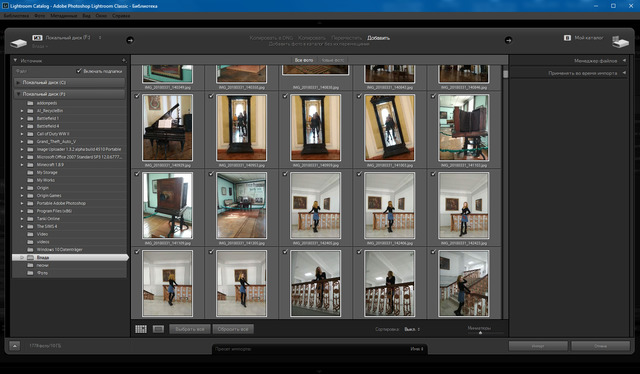This screenshot has width=640, height=374.
Task: Click Сбросить все button
Action: coord(233,329)
